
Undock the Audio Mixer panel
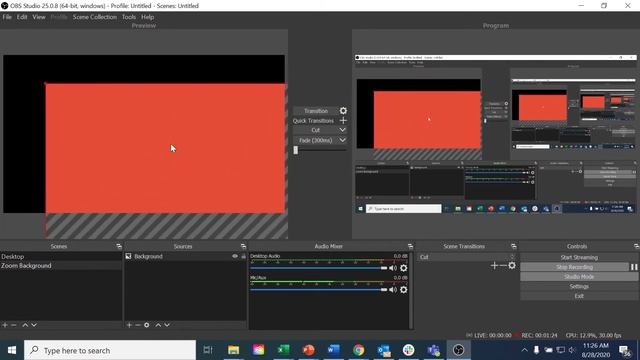(410, 246)
